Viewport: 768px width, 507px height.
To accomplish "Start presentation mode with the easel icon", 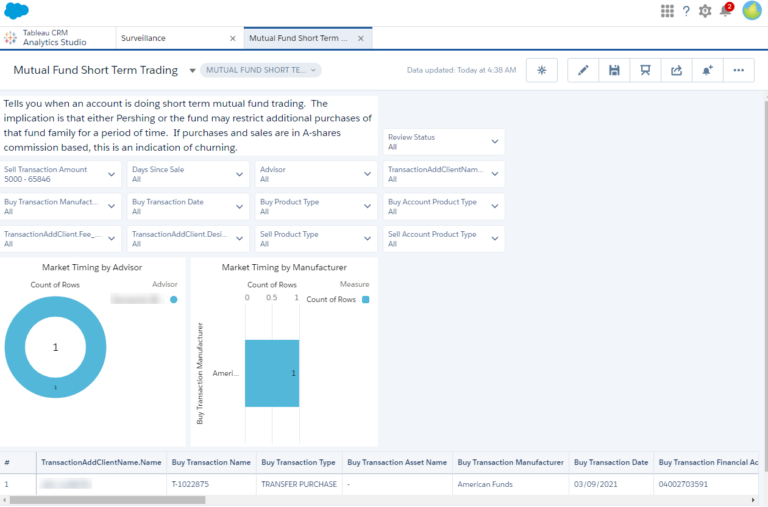I will [x=645, y=71].
